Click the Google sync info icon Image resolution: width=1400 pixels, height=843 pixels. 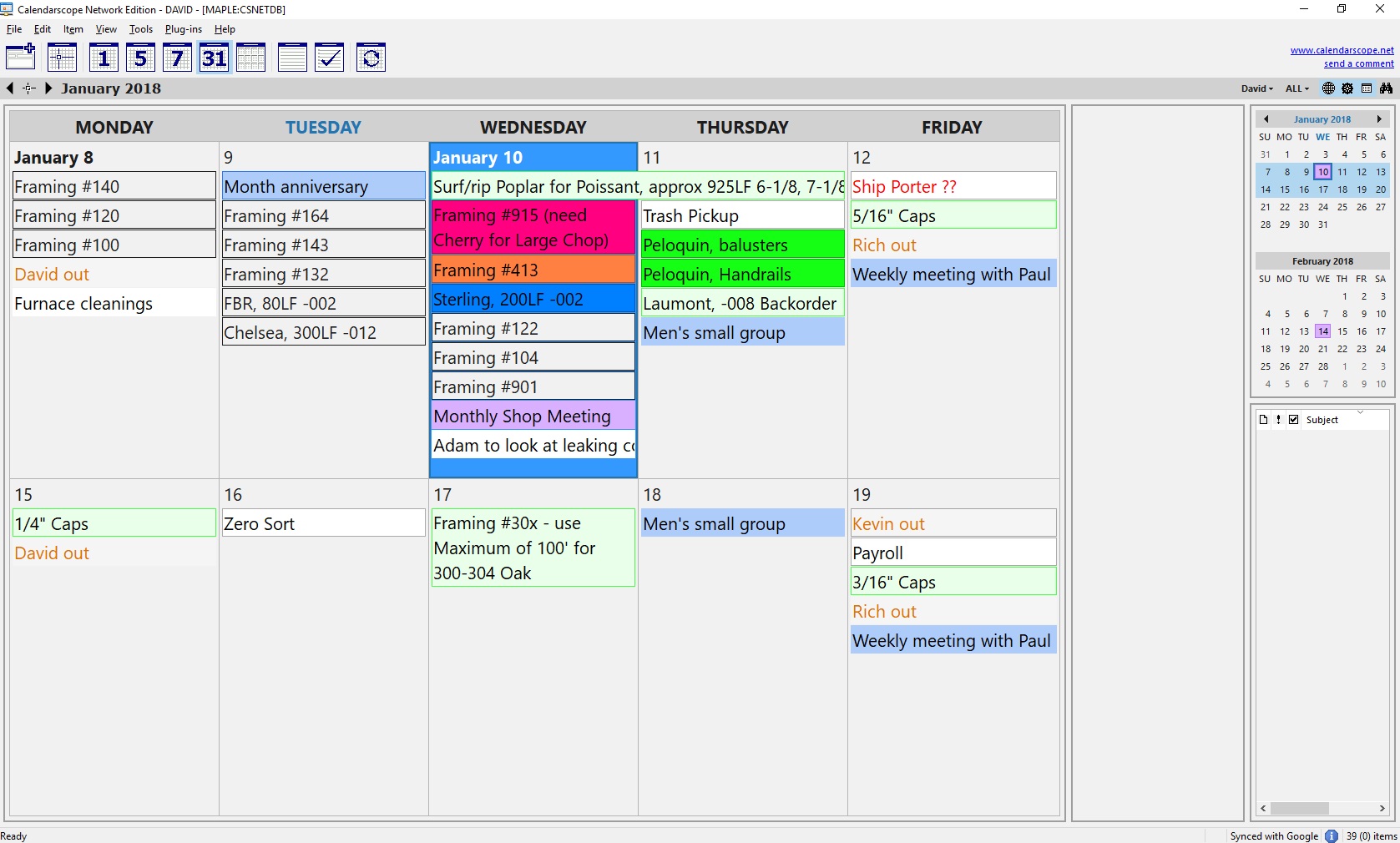(x=1332, y=835)
